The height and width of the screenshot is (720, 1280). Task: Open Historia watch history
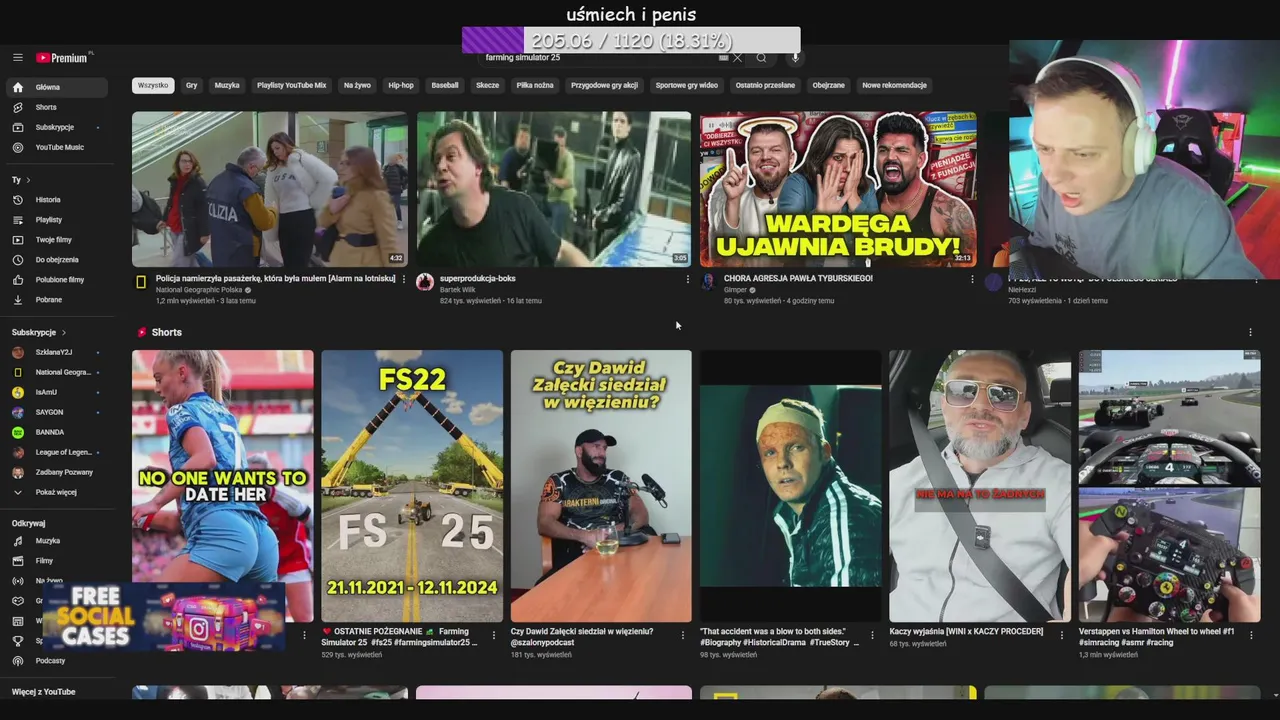pyautogui.click(x=56, y=200)
